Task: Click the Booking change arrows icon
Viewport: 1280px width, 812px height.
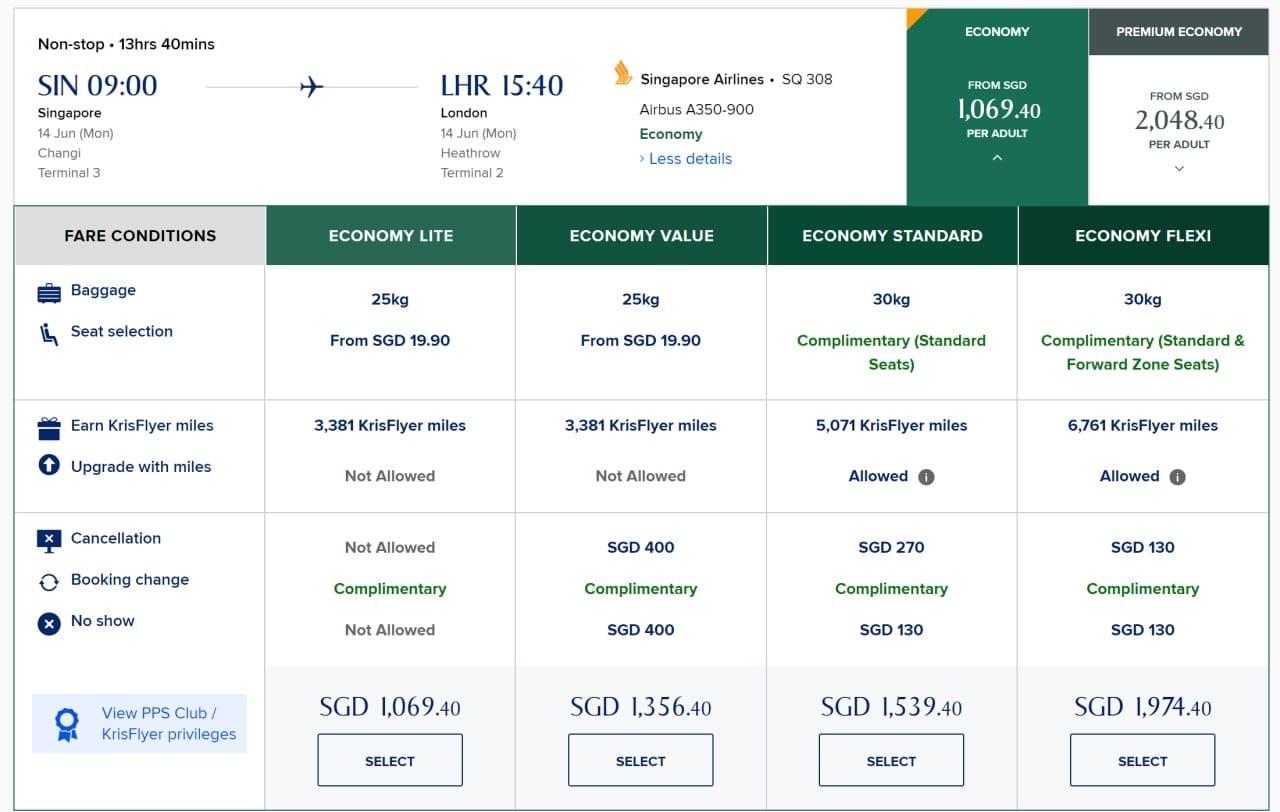Action: (x=49, y=582)
